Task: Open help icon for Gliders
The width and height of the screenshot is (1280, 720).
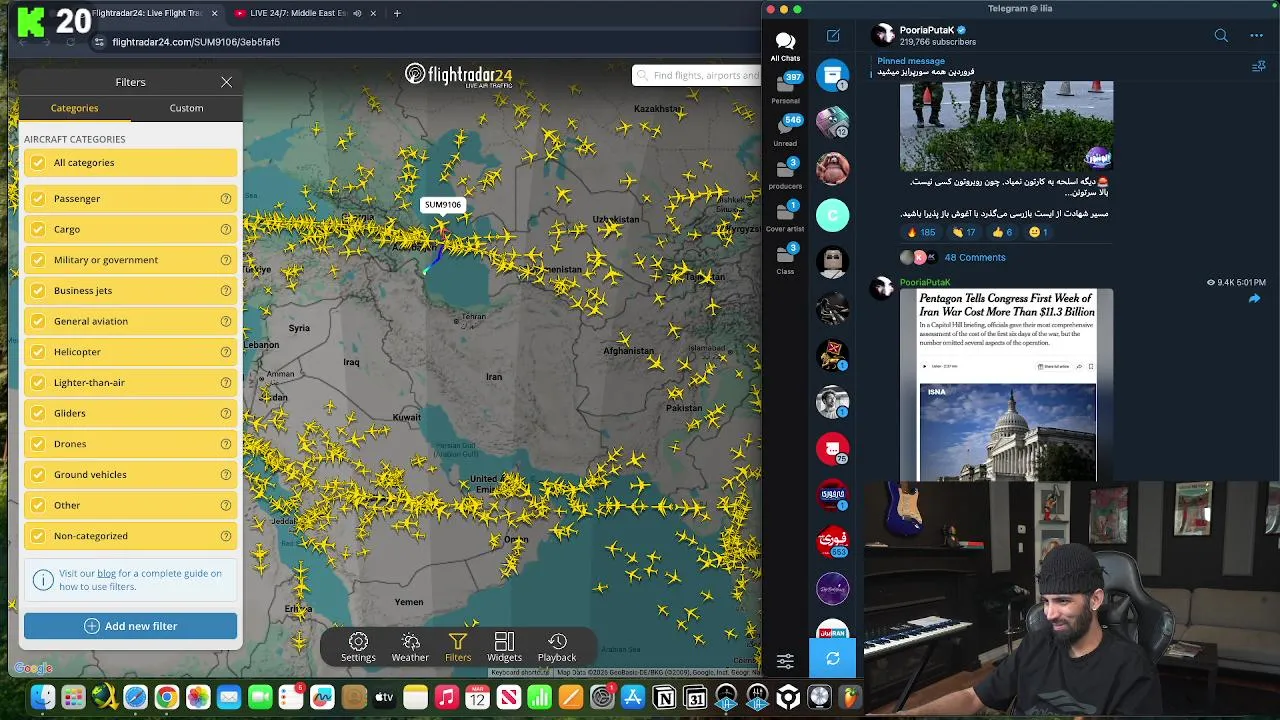Action: [226, 413]
